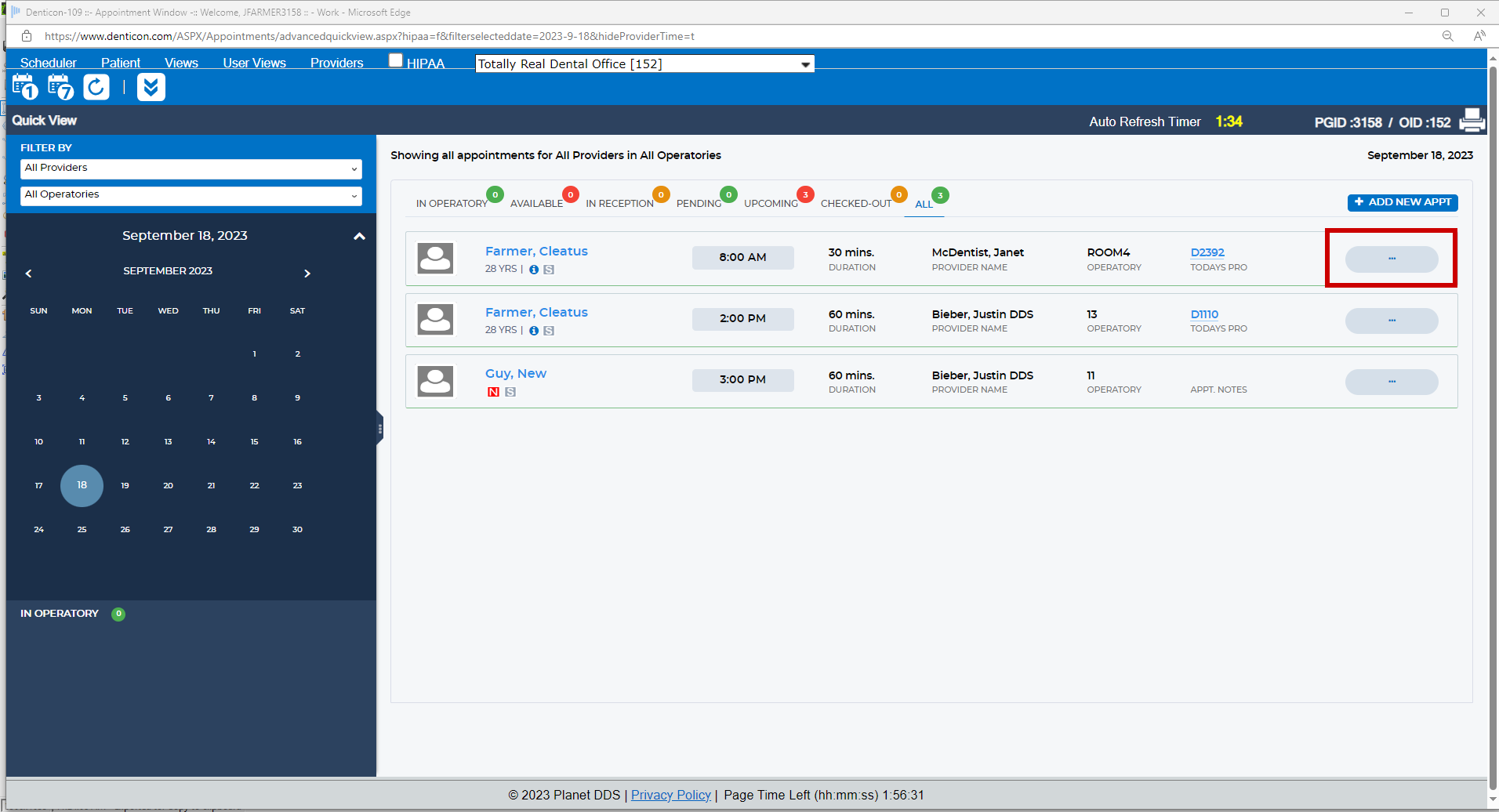Open the All Providers dropdown

tap(191, 169)
